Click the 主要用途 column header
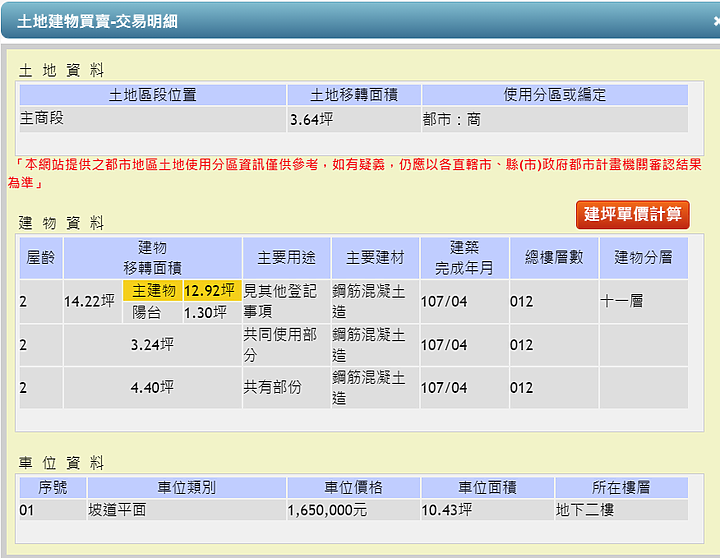Viewport: 720px width, 558px height. [x=287, y=258]
